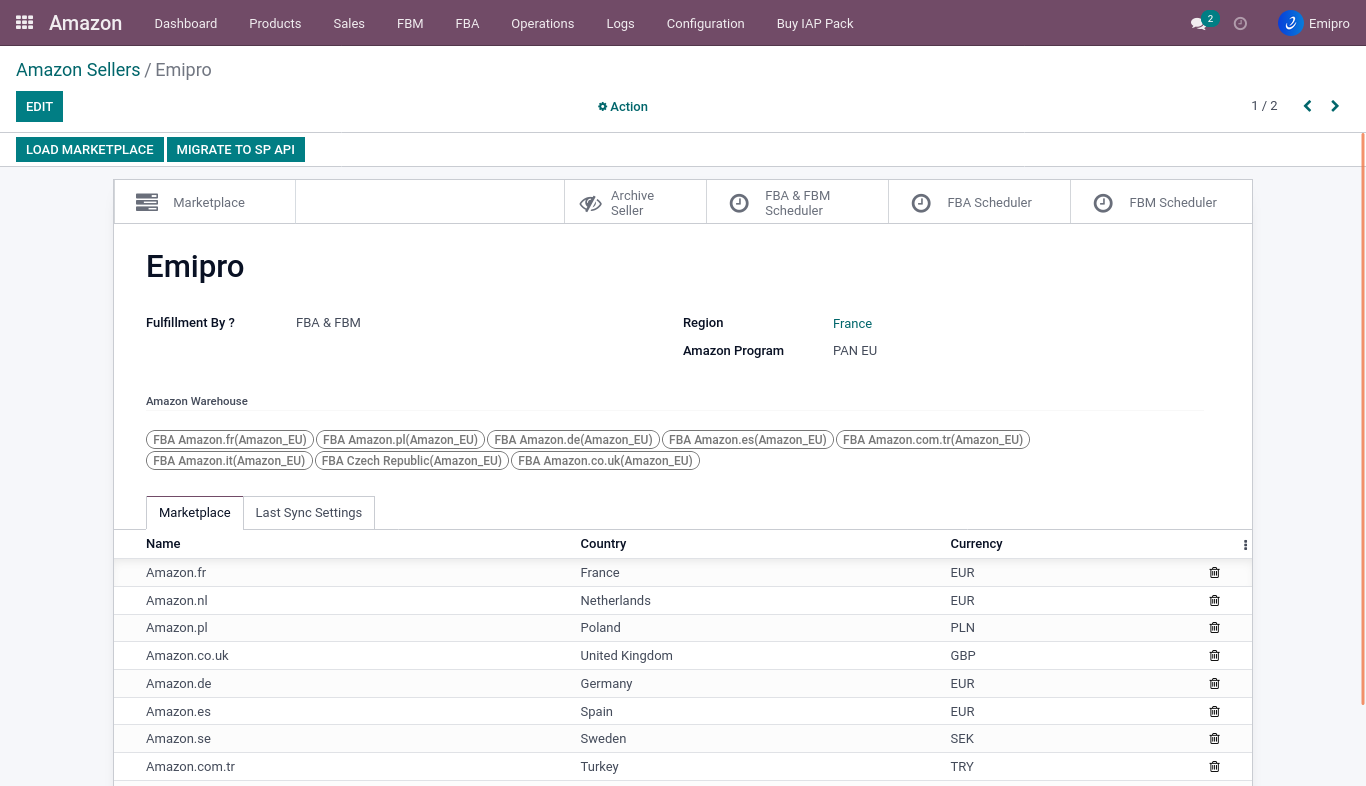Open the Products menu
The image size is (1366, 786).
coord(275,23)
